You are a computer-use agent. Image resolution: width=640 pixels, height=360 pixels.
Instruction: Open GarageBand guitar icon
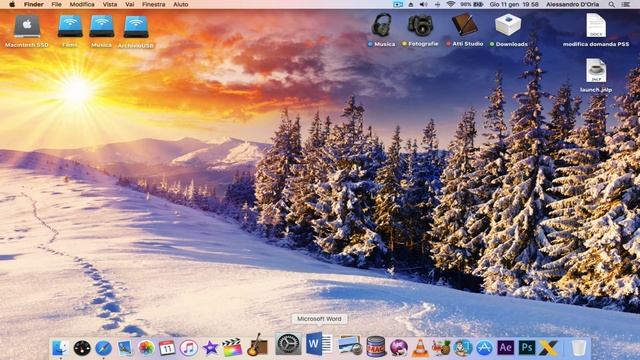click(257, 345)
